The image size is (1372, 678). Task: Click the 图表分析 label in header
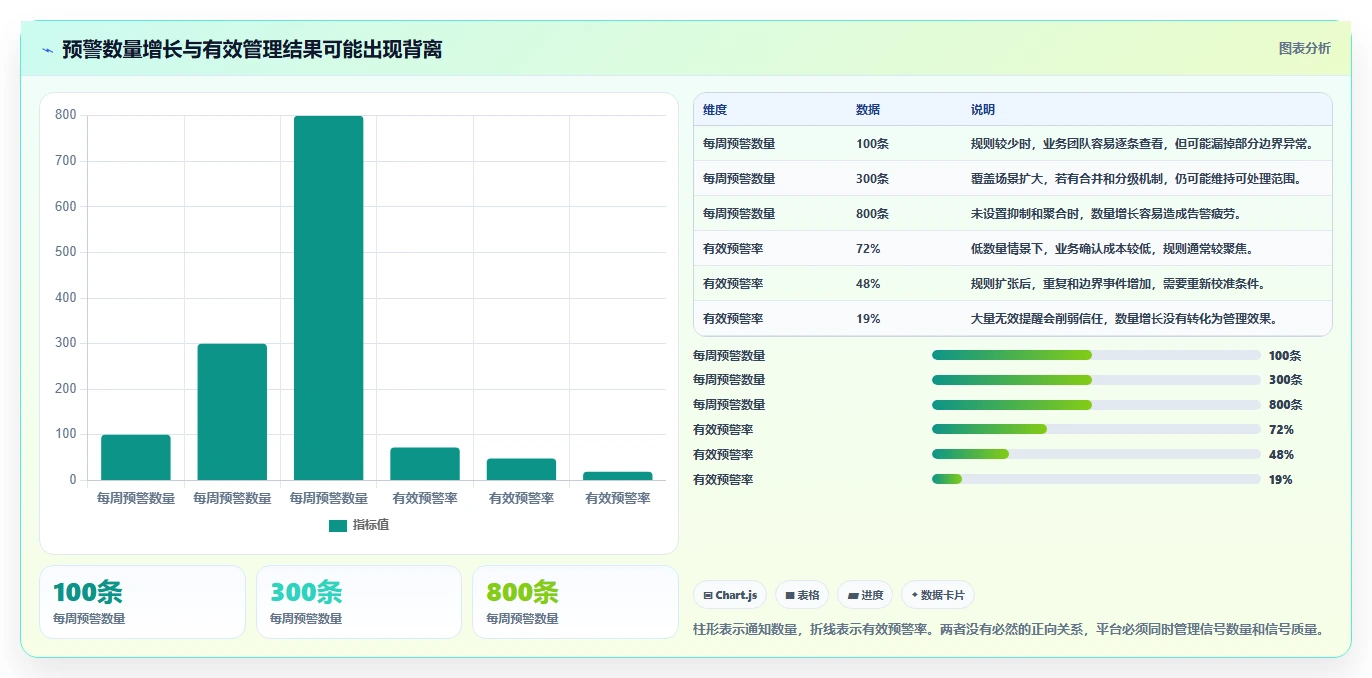coord(1304,48)
